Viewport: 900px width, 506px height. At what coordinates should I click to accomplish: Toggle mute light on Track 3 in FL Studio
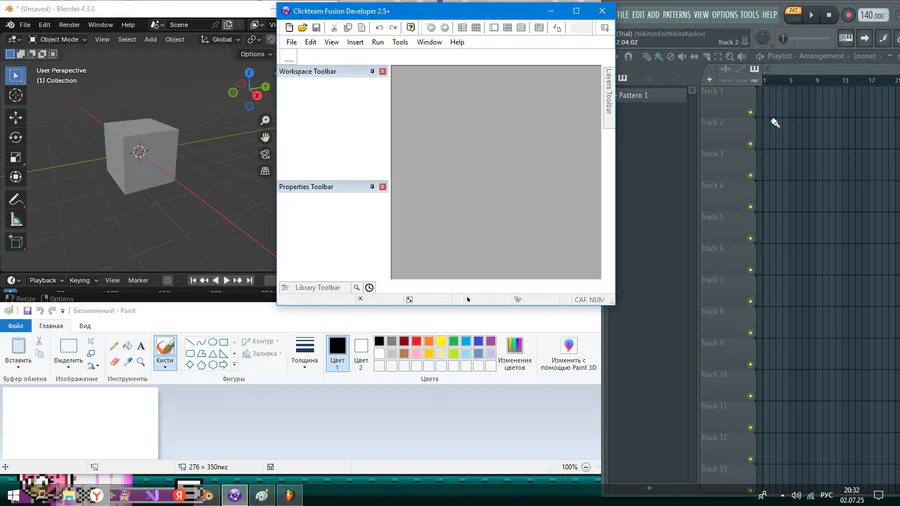[750, 176]
